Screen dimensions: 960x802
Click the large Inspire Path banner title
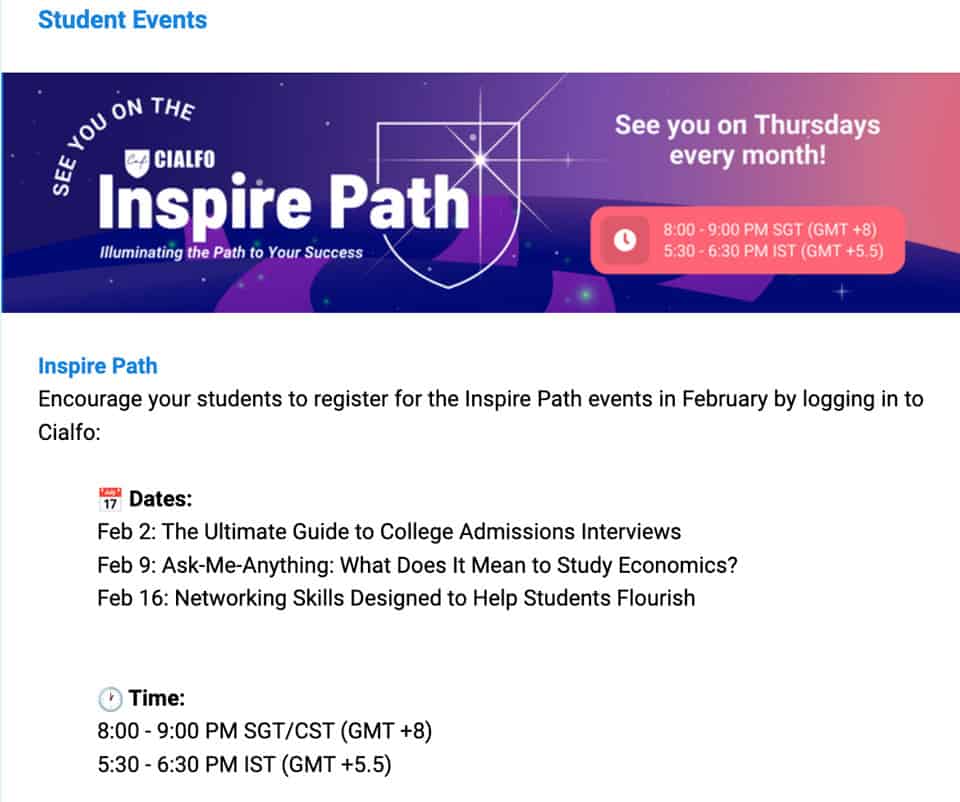[283, 202]
